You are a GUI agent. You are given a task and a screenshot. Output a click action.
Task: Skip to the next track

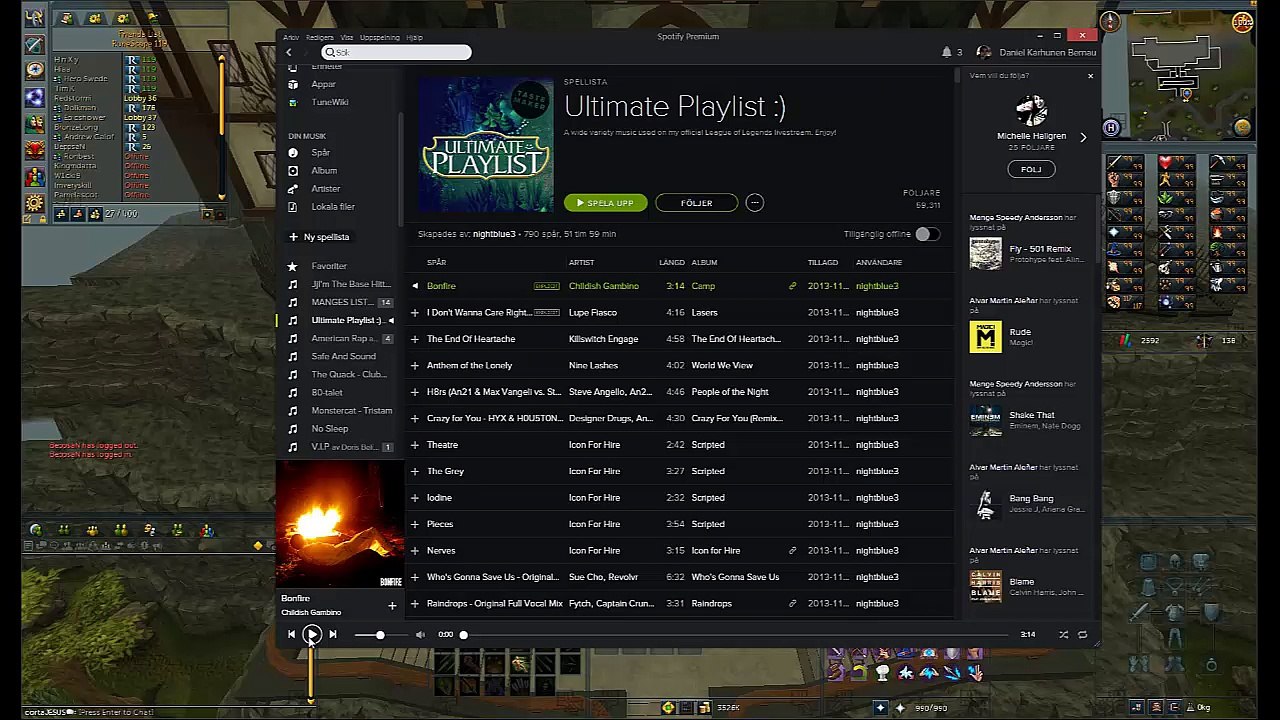333,634
